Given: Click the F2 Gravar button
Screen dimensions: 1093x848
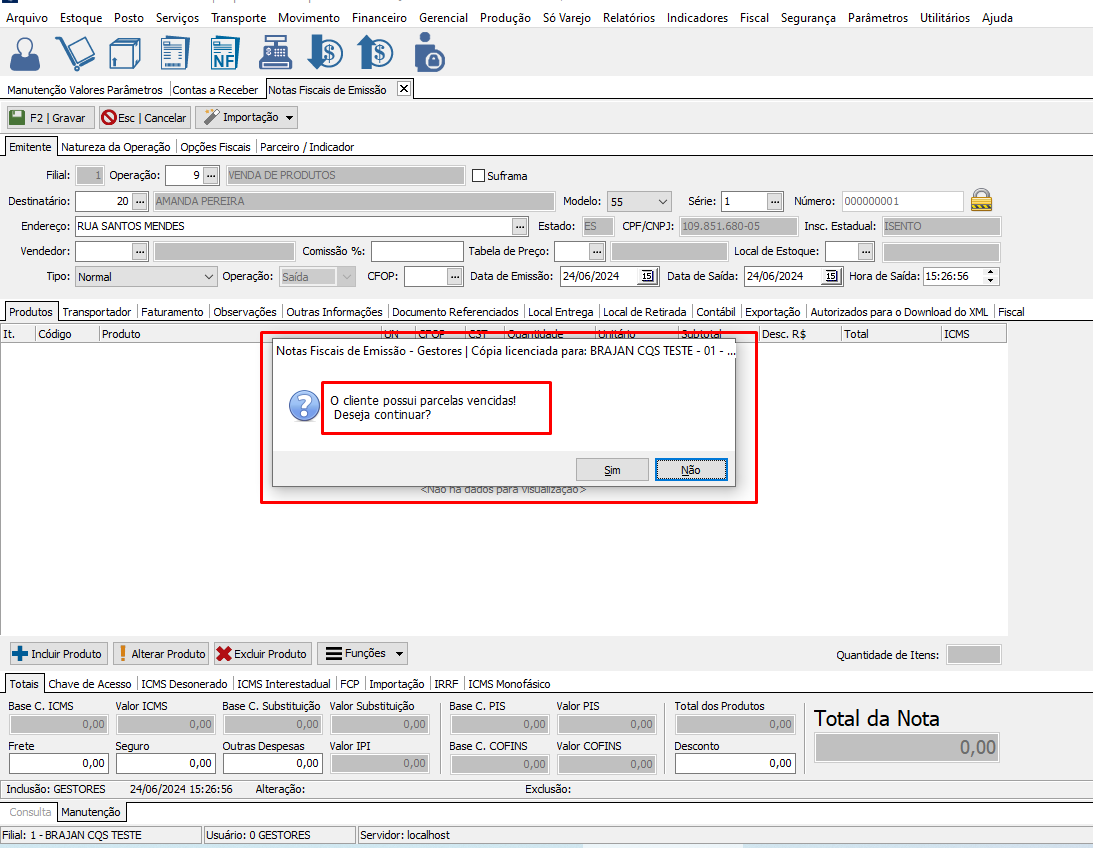Looking at the screenshot, I should (47, 118).
